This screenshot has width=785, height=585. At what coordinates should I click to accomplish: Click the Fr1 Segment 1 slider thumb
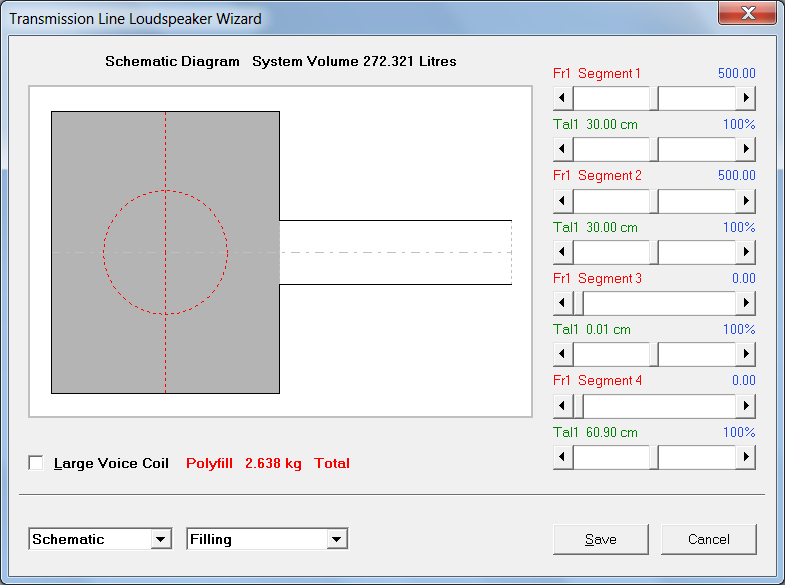coord(654,98)
